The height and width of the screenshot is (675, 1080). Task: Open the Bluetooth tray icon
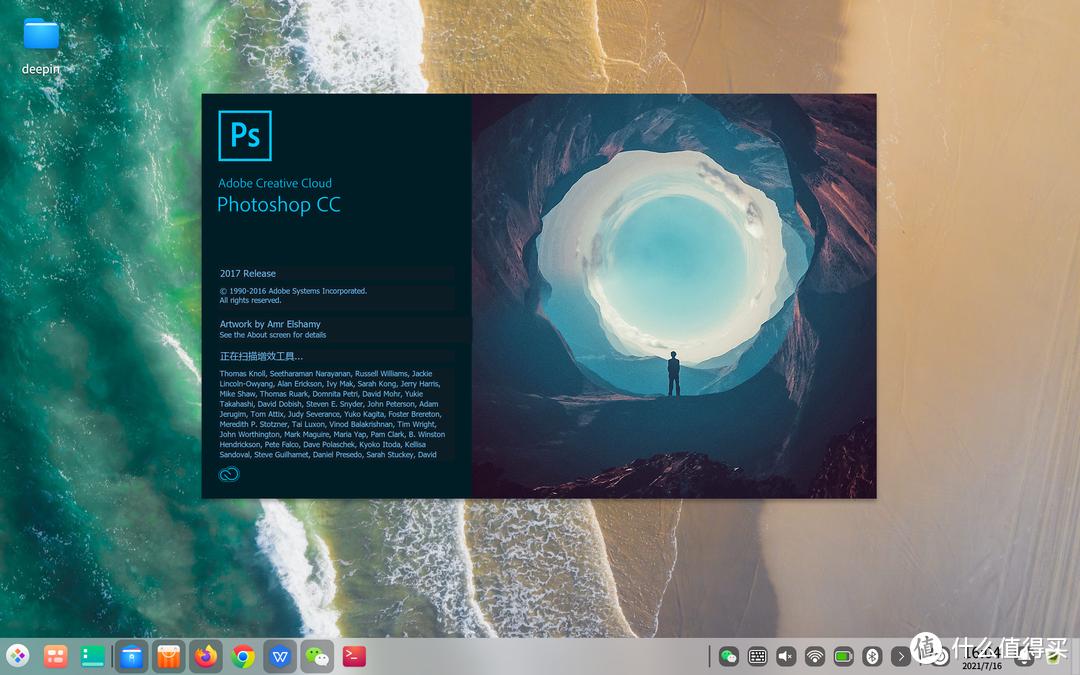click(x=873, y=656)
